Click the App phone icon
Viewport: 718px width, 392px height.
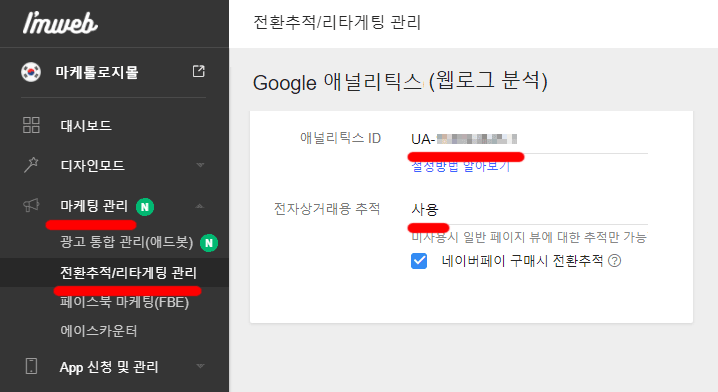point(31,366)
